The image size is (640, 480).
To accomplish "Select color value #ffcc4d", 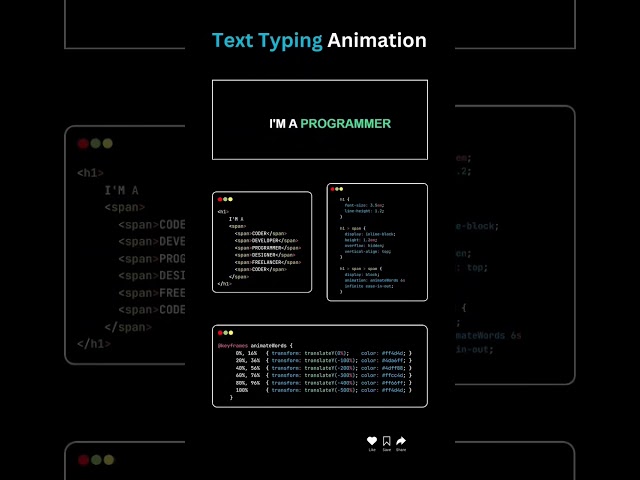I will click(393, 375).
